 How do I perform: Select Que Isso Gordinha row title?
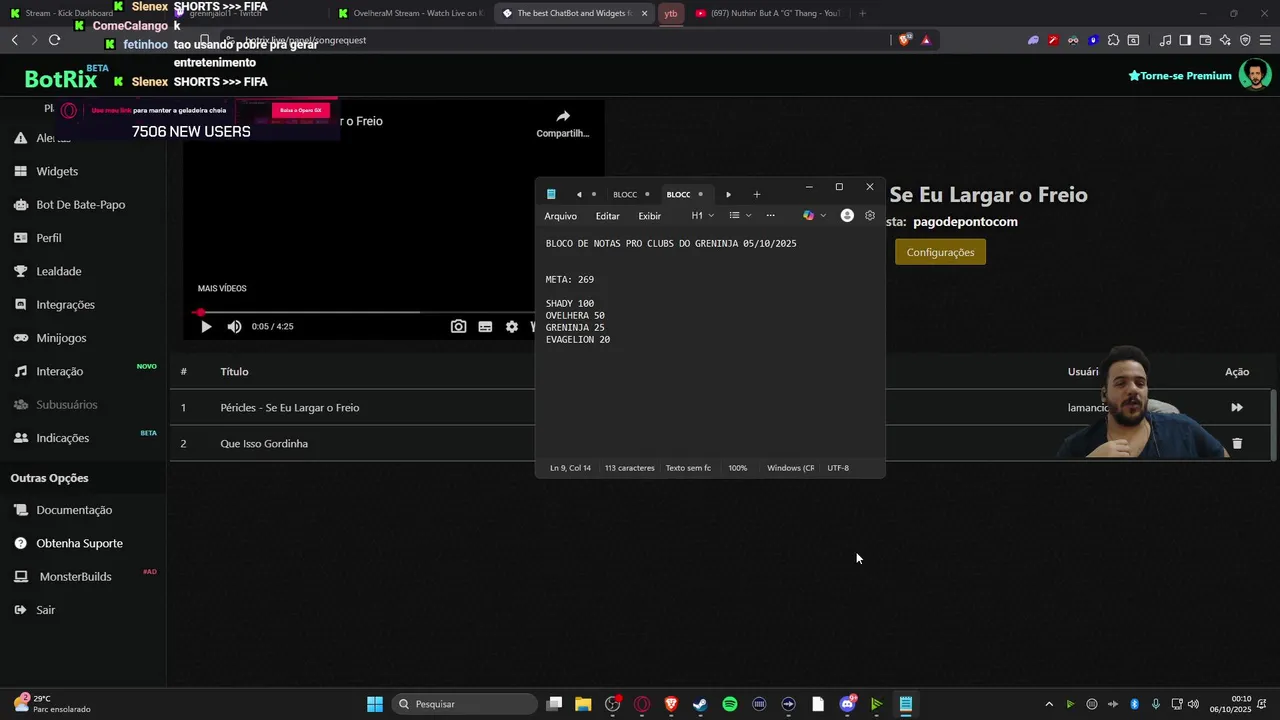click(x=264, y=443)
